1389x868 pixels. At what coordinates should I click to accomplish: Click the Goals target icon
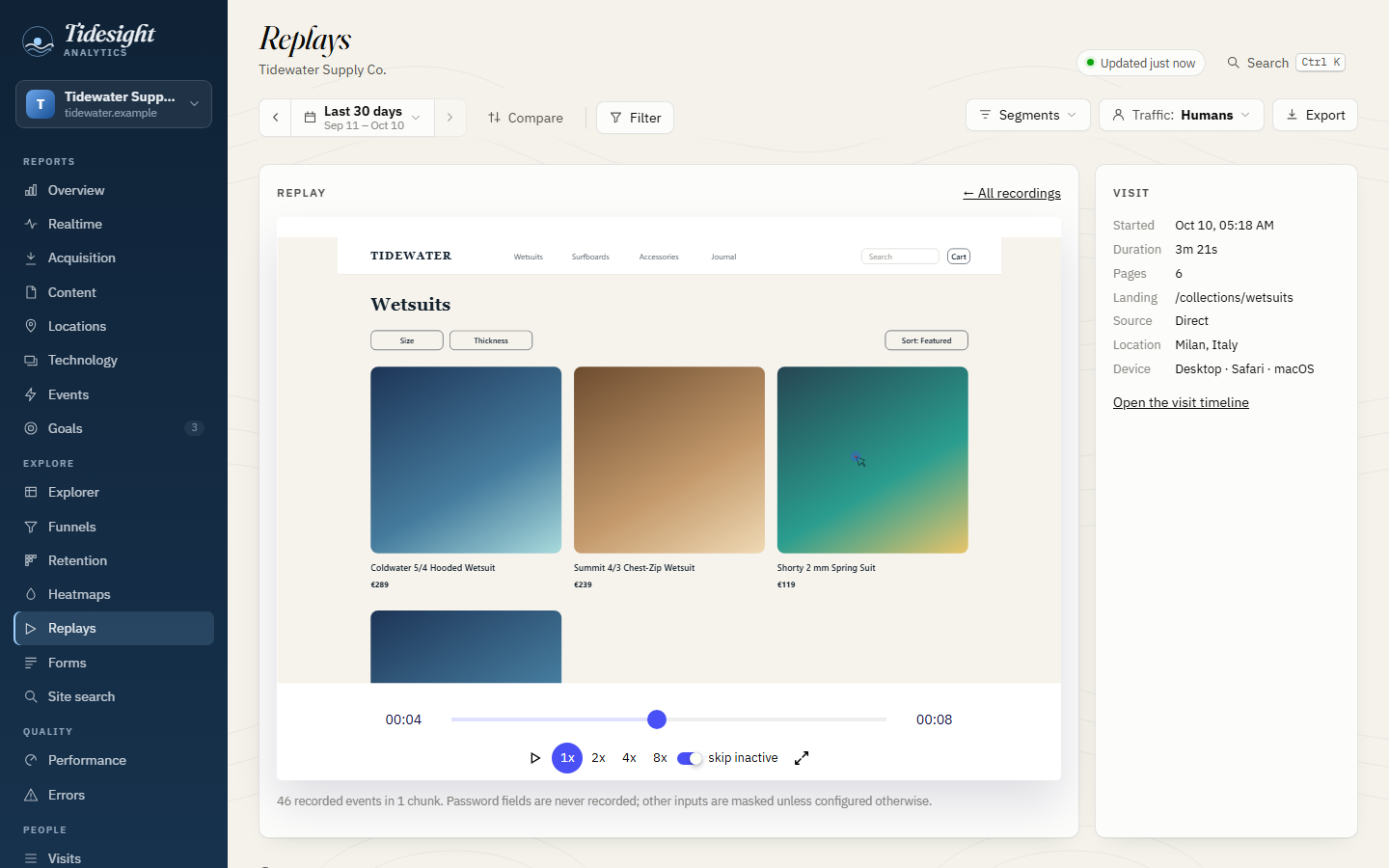[x=31, y=428]
